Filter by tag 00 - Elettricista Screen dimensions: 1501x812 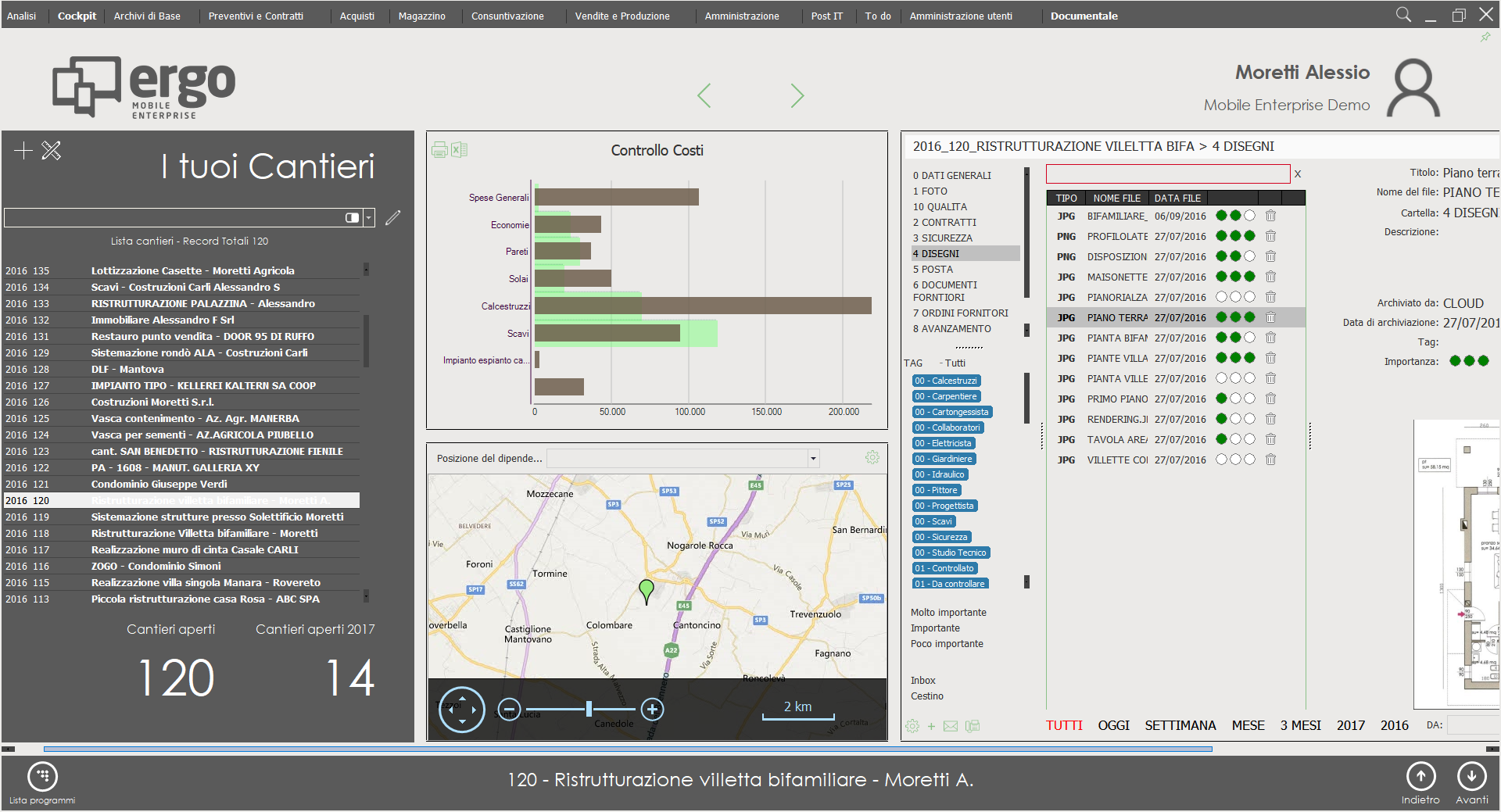(x=943, y=443)
